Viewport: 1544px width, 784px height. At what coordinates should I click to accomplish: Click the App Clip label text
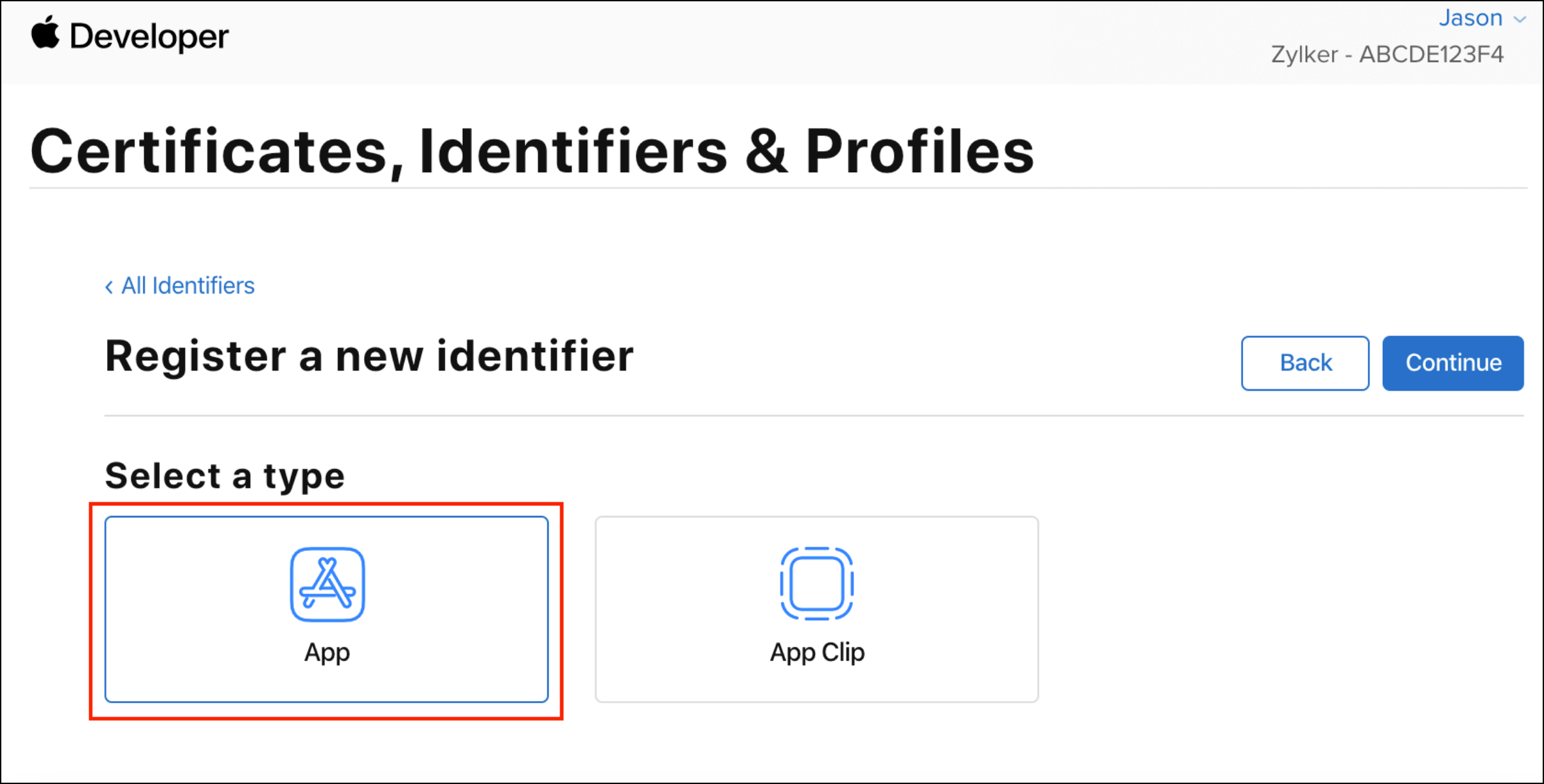pyautogui.click(x=817, y=652)
